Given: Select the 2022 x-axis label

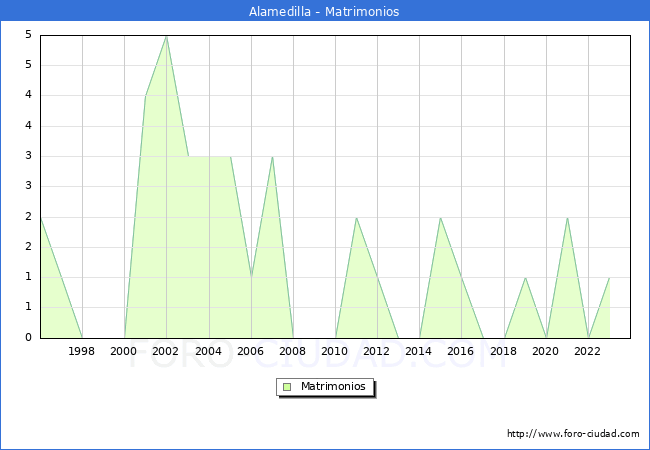Looking at the screenshot, I should coord(588,351).
